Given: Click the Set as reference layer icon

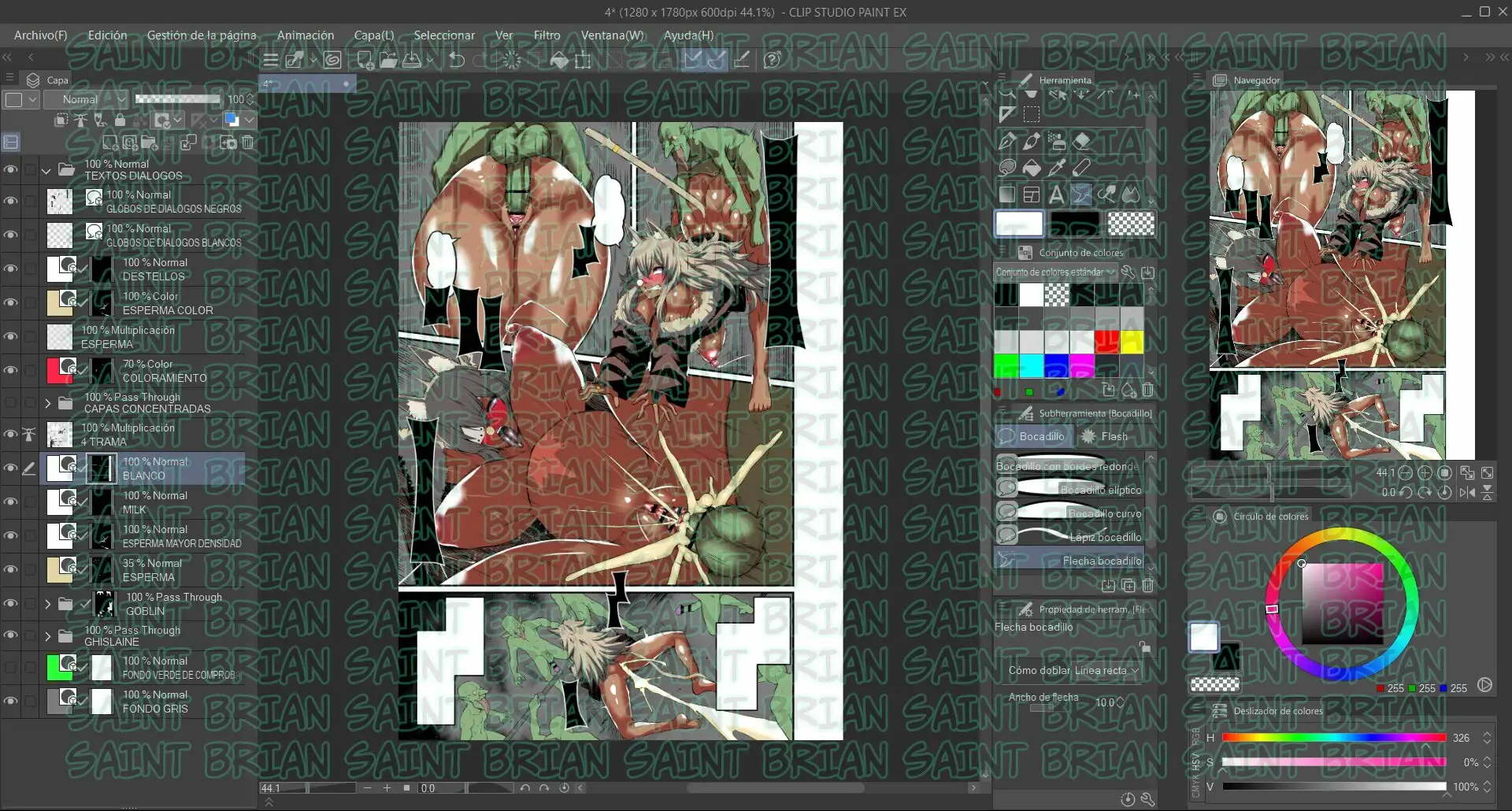Looking at the screenshot, I should click(81, 120).
